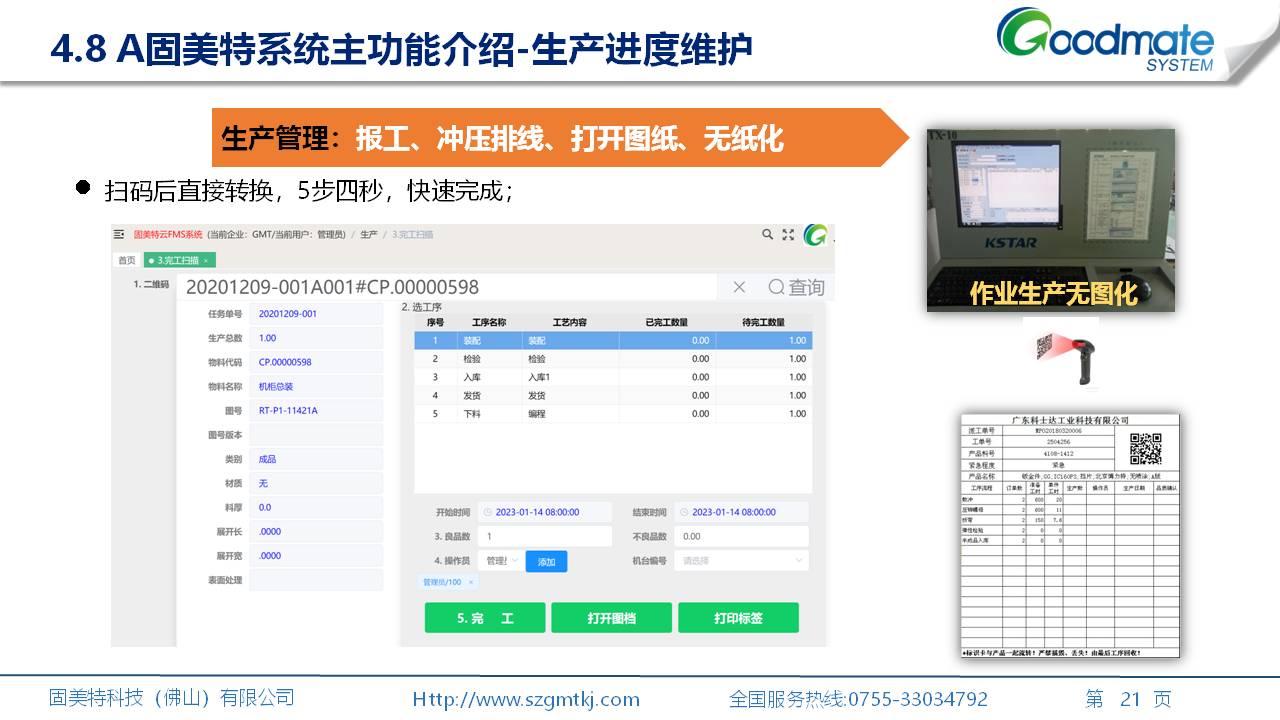Screen dimensions: 1280x720
Task: Click the search magnifier icon in header
Action: pyautogui.click(x=767, y=234)
